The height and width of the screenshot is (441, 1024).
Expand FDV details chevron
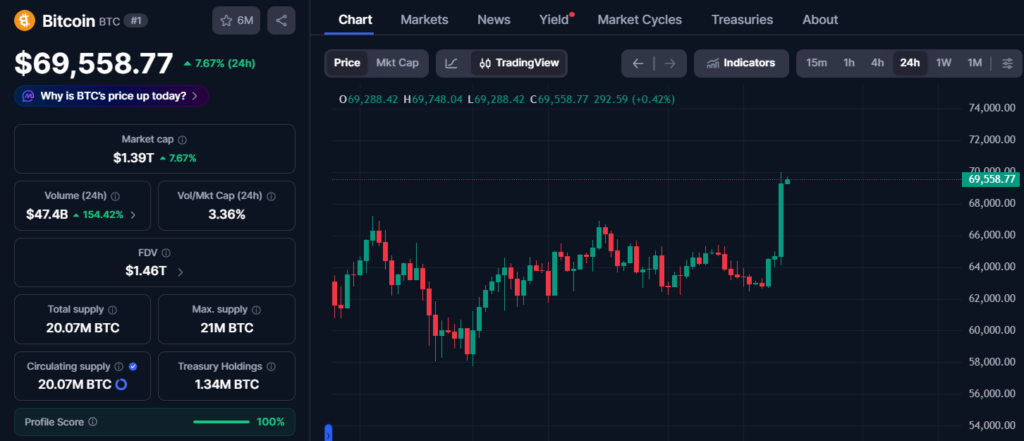click(180, 272)
